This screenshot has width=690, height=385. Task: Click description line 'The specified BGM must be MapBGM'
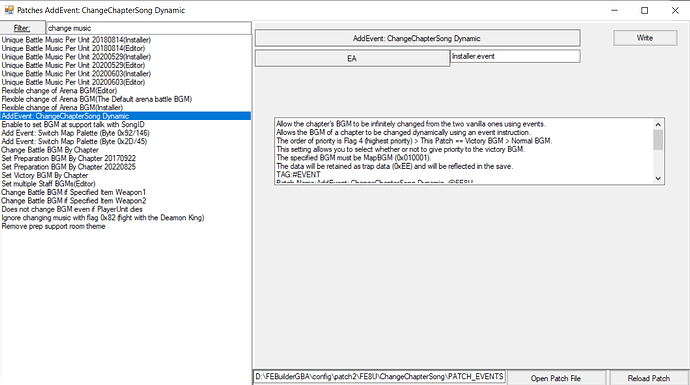coord(354,158)
